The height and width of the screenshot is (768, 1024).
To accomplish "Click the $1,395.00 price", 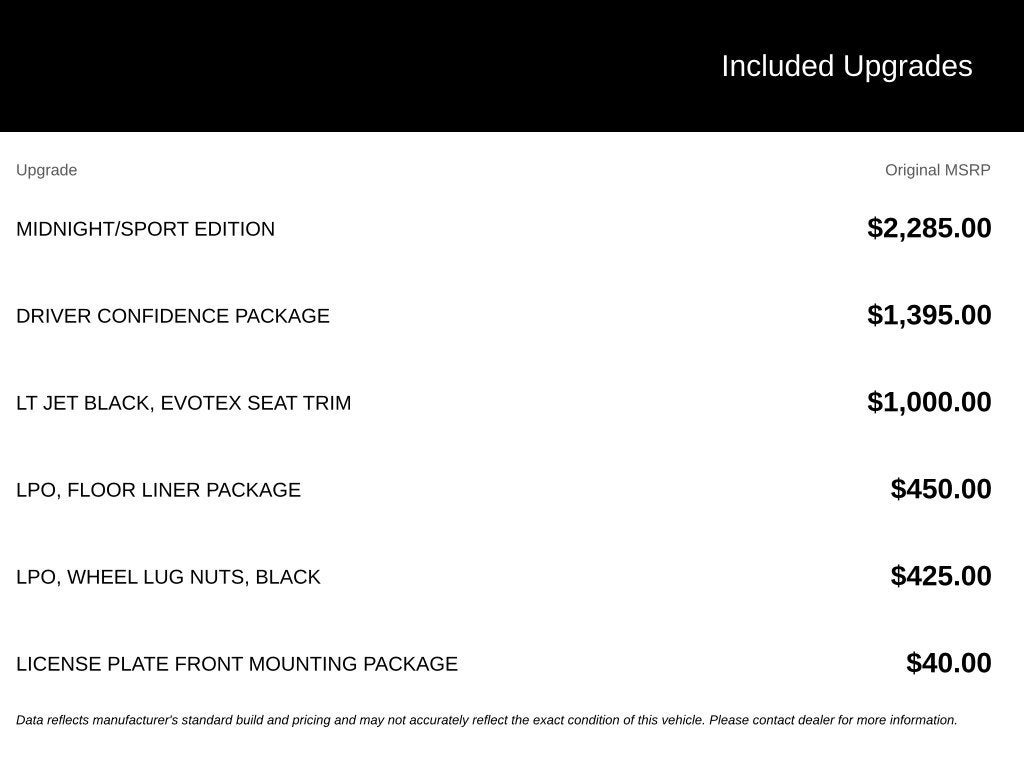I will [x=929, y=315].
